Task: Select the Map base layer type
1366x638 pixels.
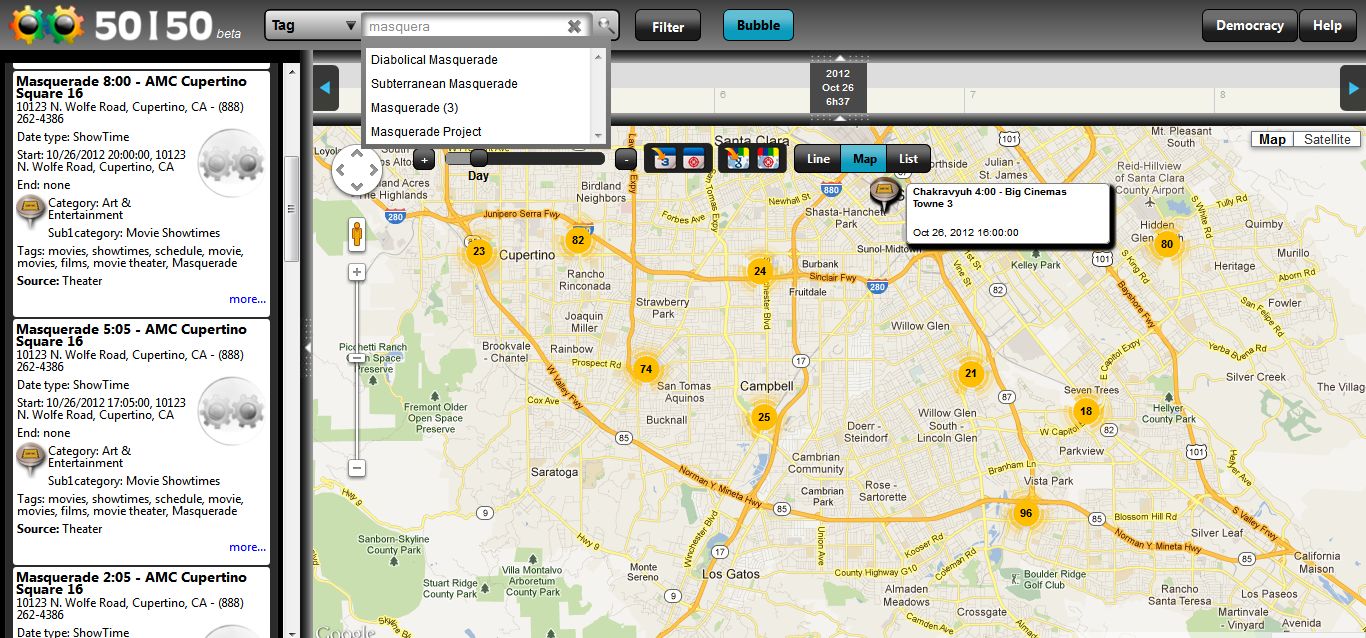Action: [1272, 139]
